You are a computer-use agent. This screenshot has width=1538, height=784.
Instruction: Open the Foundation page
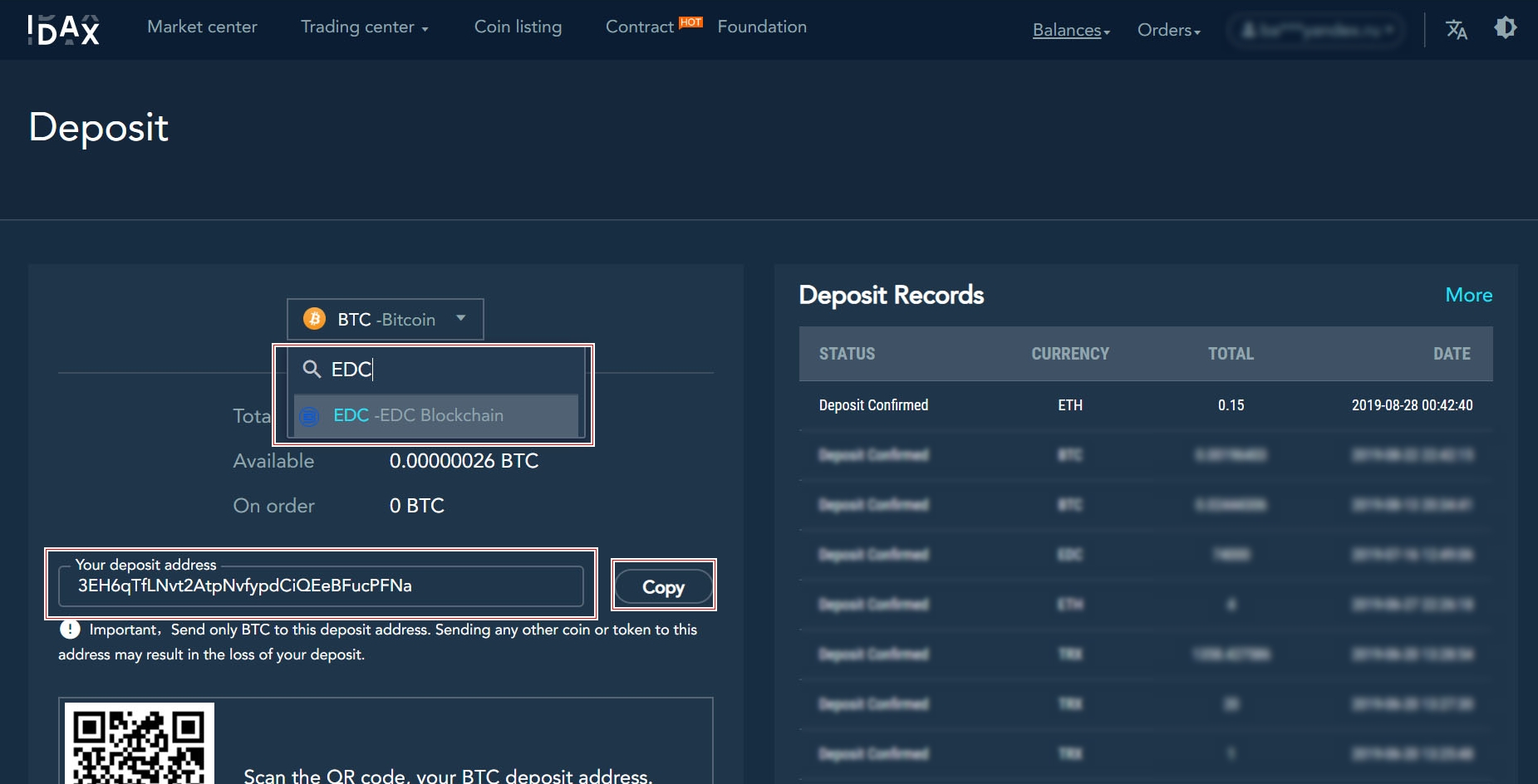[x=762, y=27]
